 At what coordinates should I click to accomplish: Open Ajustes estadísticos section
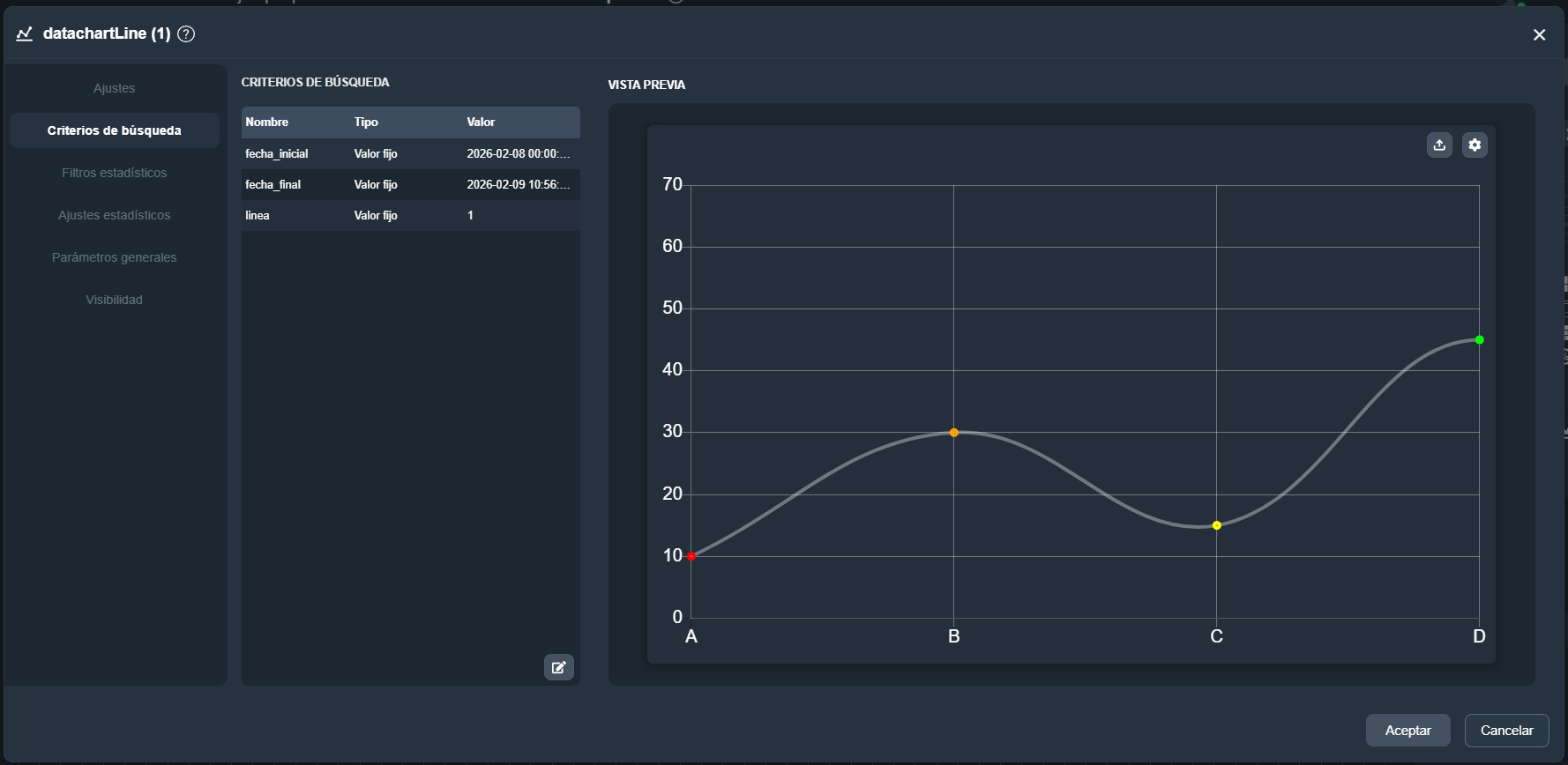click(x=114, y=215)
